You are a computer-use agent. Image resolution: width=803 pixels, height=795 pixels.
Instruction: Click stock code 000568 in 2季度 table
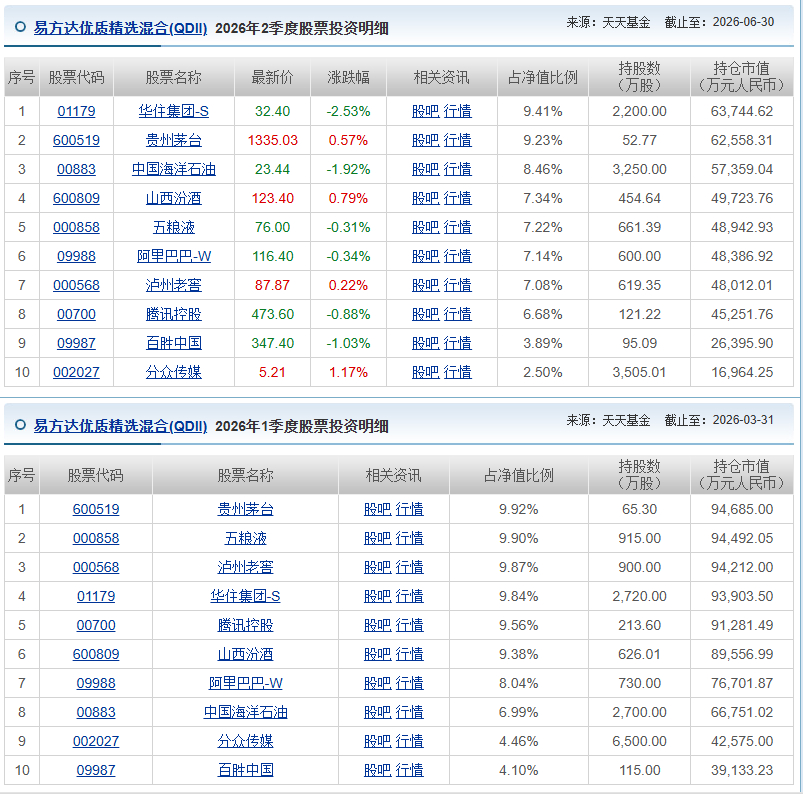click(76, 285)
